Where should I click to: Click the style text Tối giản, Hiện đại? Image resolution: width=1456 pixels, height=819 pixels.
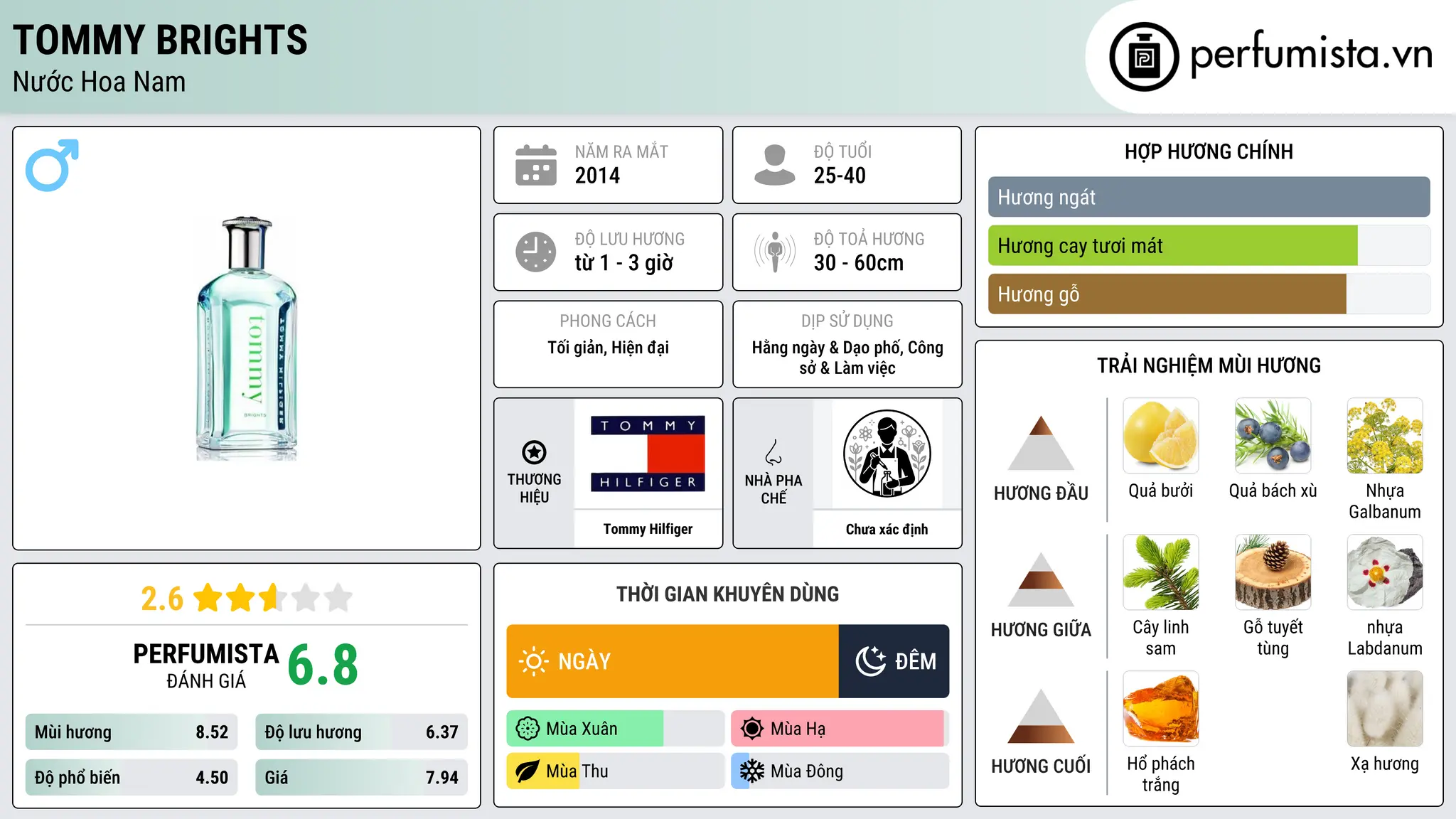pos(608,348)
